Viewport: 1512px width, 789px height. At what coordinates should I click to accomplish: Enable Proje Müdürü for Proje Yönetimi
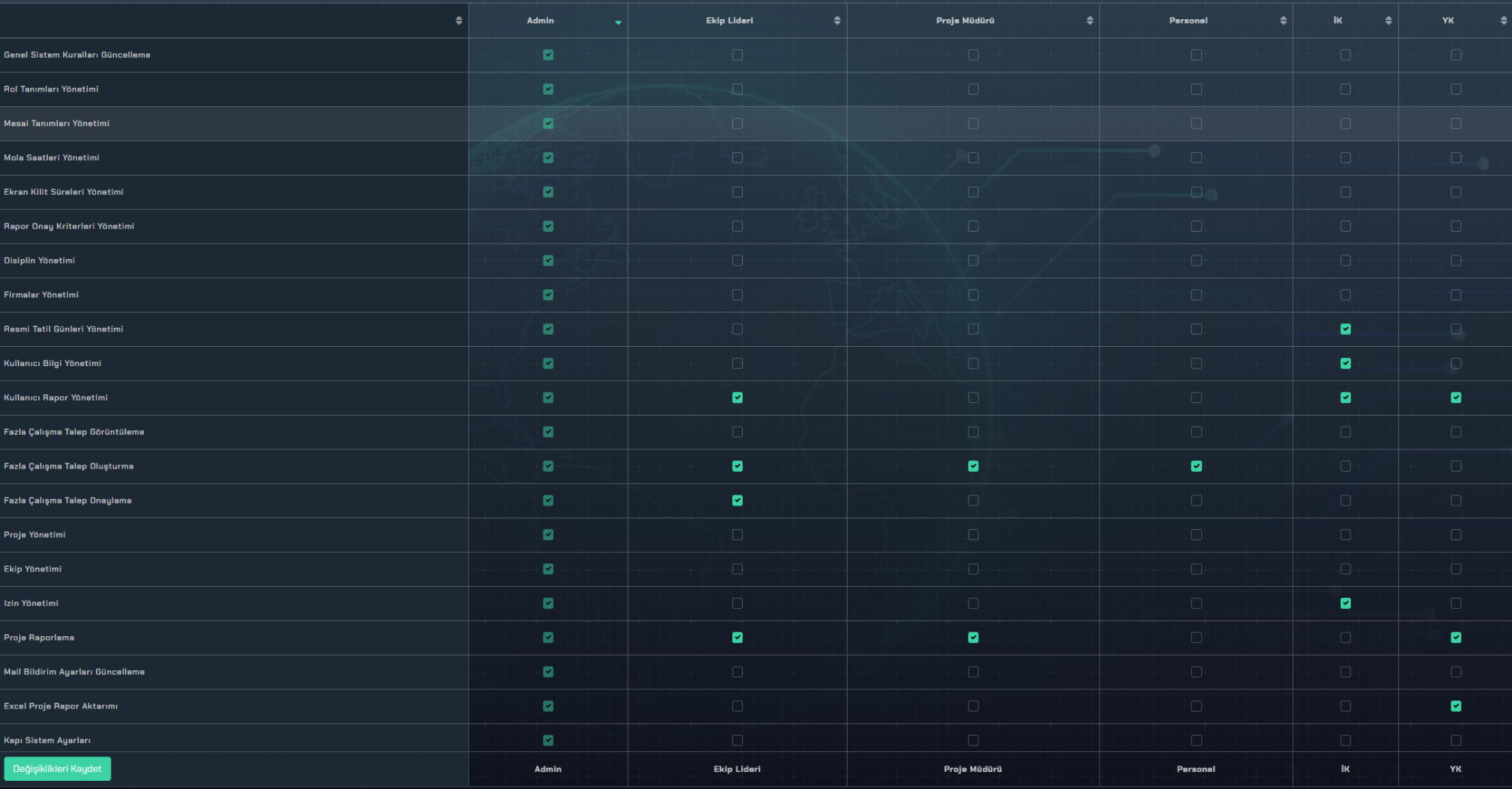point(973,535)
